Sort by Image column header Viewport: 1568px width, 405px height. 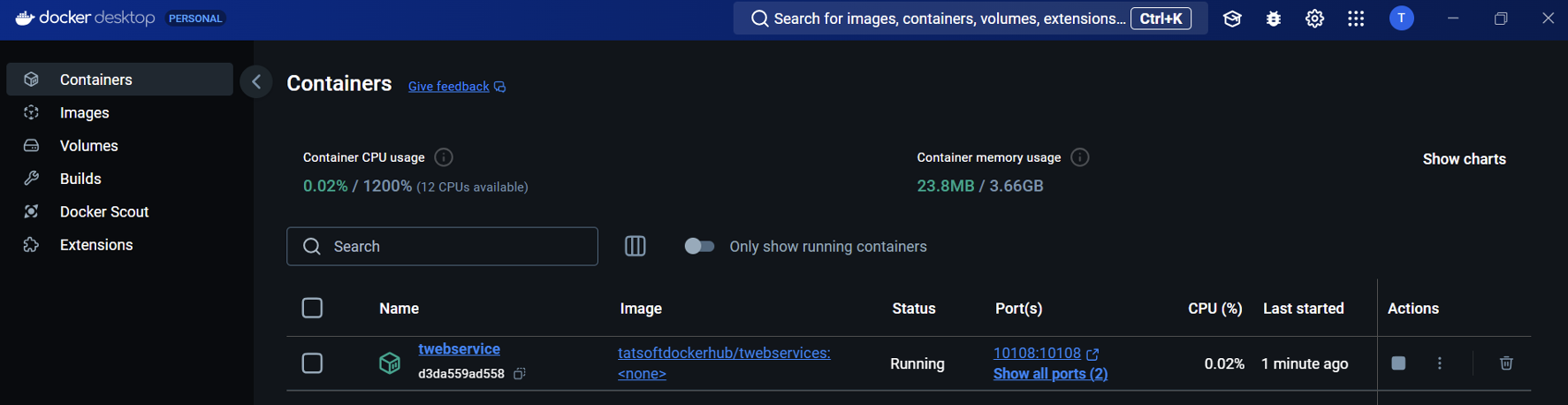[x=641, y=309]
